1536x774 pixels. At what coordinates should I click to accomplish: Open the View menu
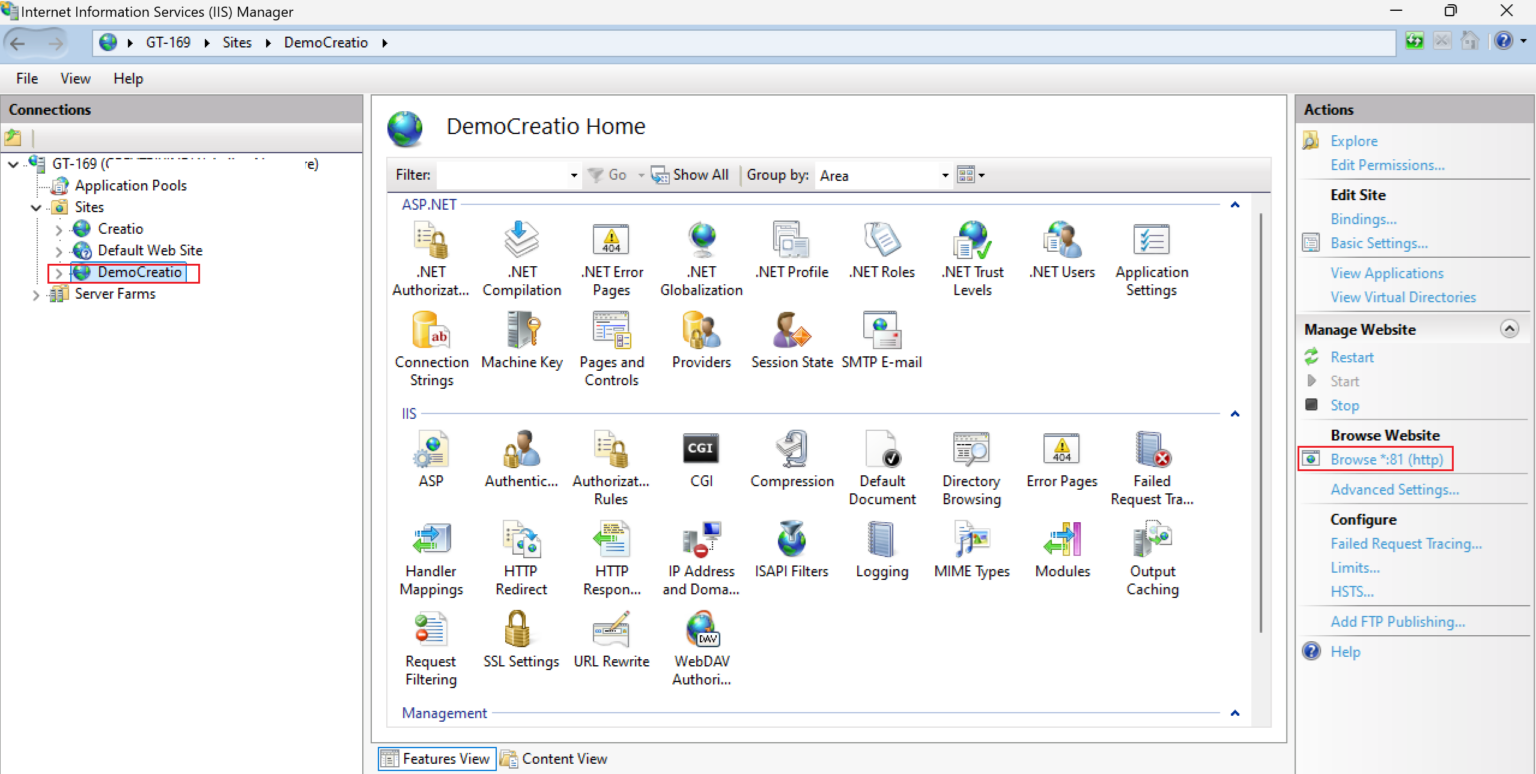click(75, 78)
